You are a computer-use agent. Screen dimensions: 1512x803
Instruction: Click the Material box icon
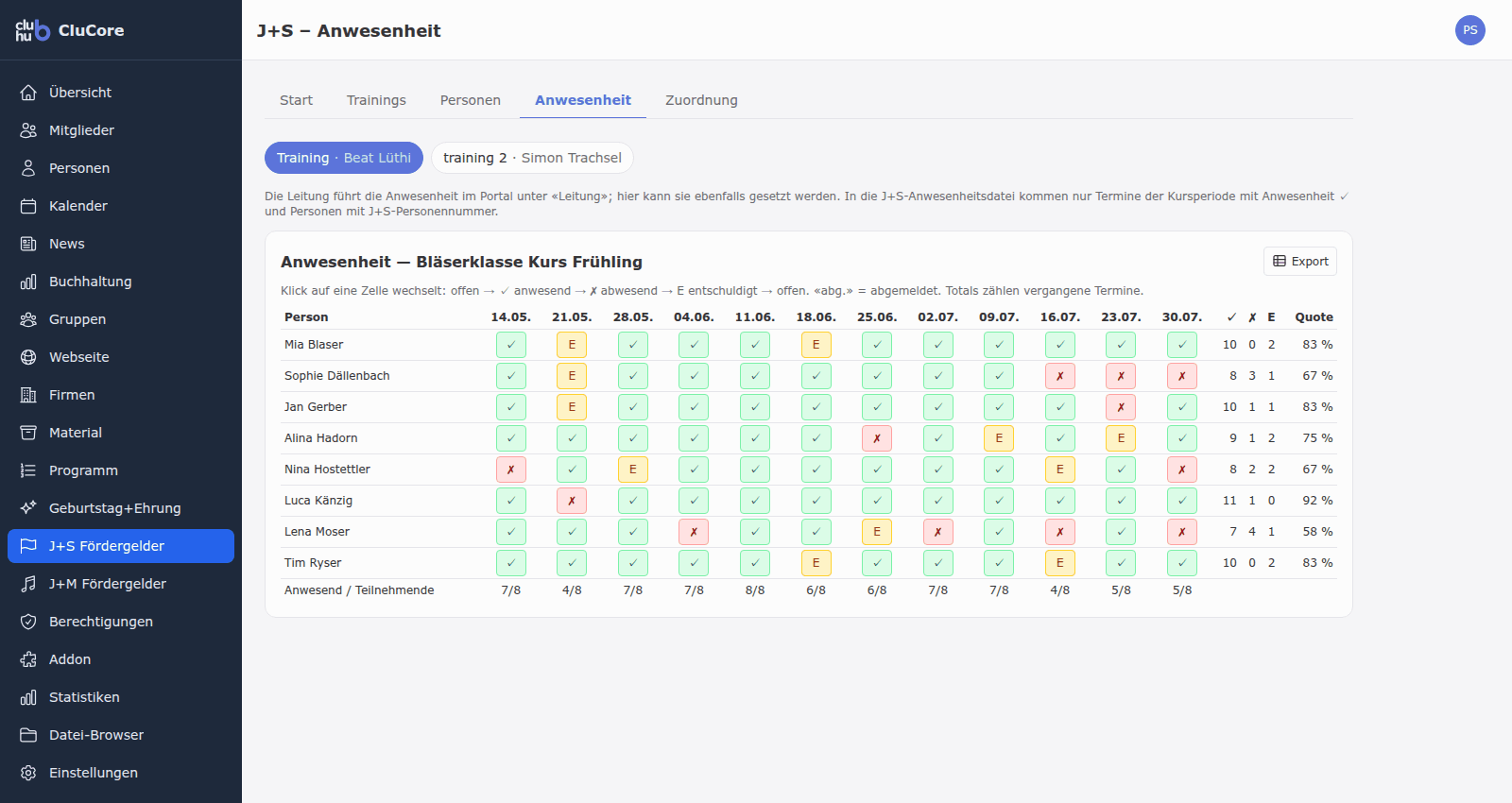click(x=28, y=433)
